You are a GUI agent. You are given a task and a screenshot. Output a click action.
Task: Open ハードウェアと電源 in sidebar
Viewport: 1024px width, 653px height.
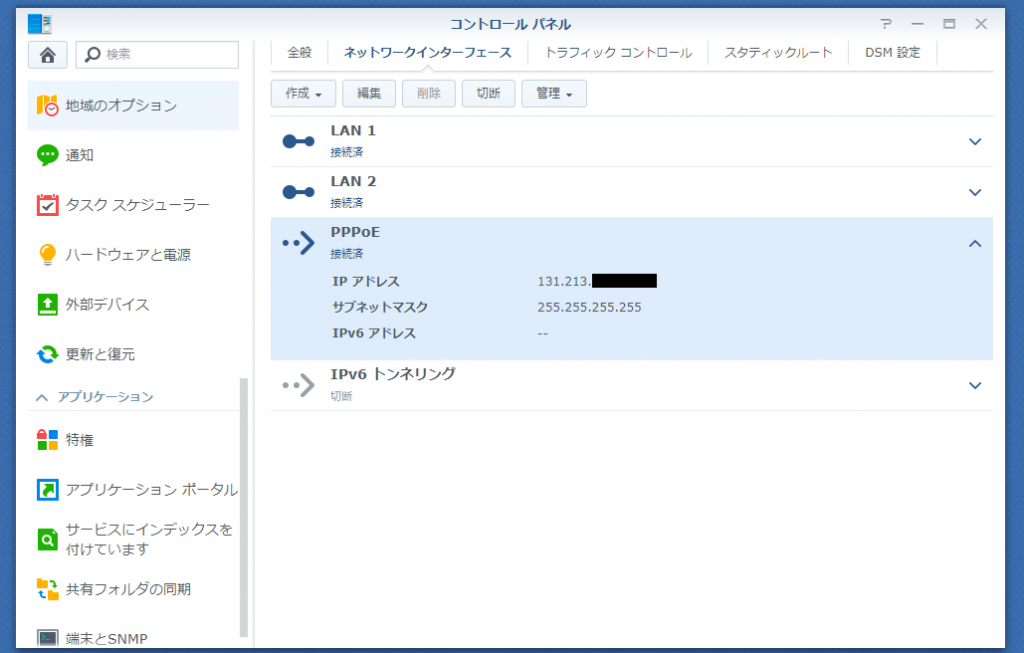pos(133,255)
